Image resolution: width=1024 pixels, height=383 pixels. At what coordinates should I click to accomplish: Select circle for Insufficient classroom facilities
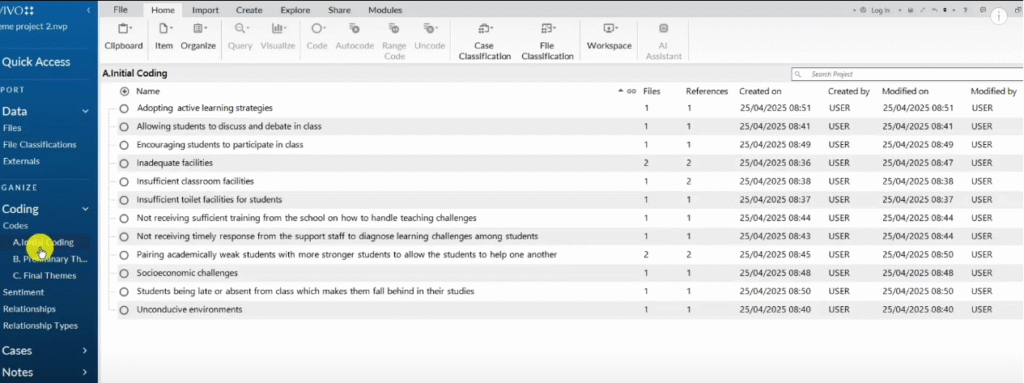click(124, 181)
